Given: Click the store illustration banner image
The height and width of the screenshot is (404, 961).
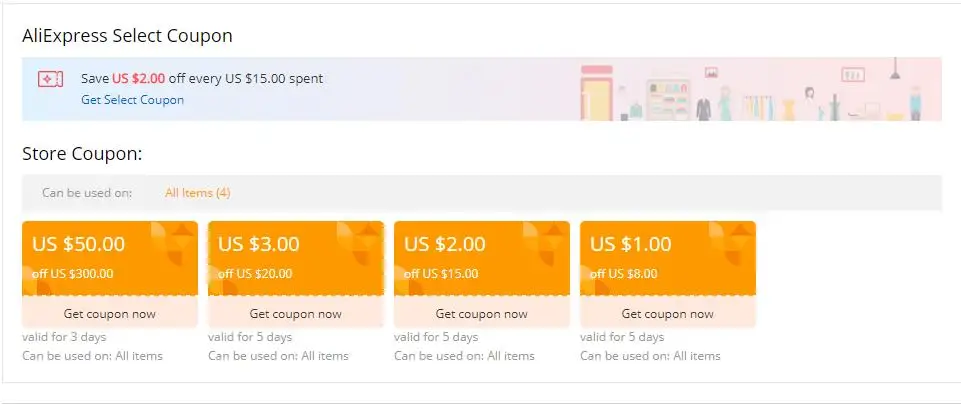Looking at the screenshot, I should (760, 90).
